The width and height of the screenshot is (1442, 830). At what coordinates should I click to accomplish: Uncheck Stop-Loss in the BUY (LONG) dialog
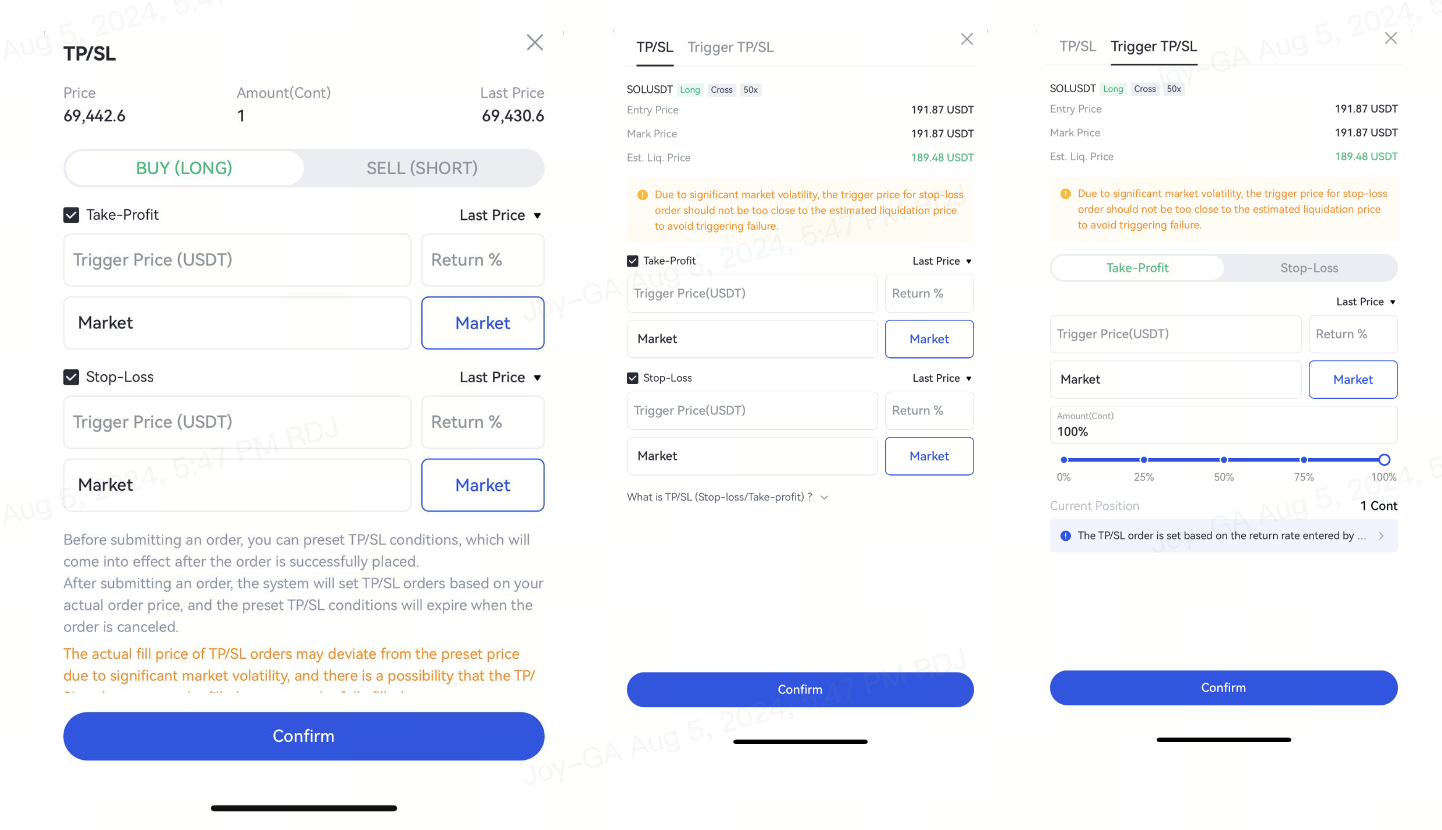tap(71, 377)
